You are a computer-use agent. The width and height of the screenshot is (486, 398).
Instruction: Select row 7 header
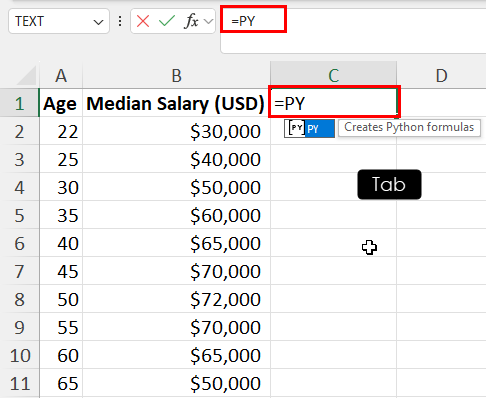[x=19, y=271]
